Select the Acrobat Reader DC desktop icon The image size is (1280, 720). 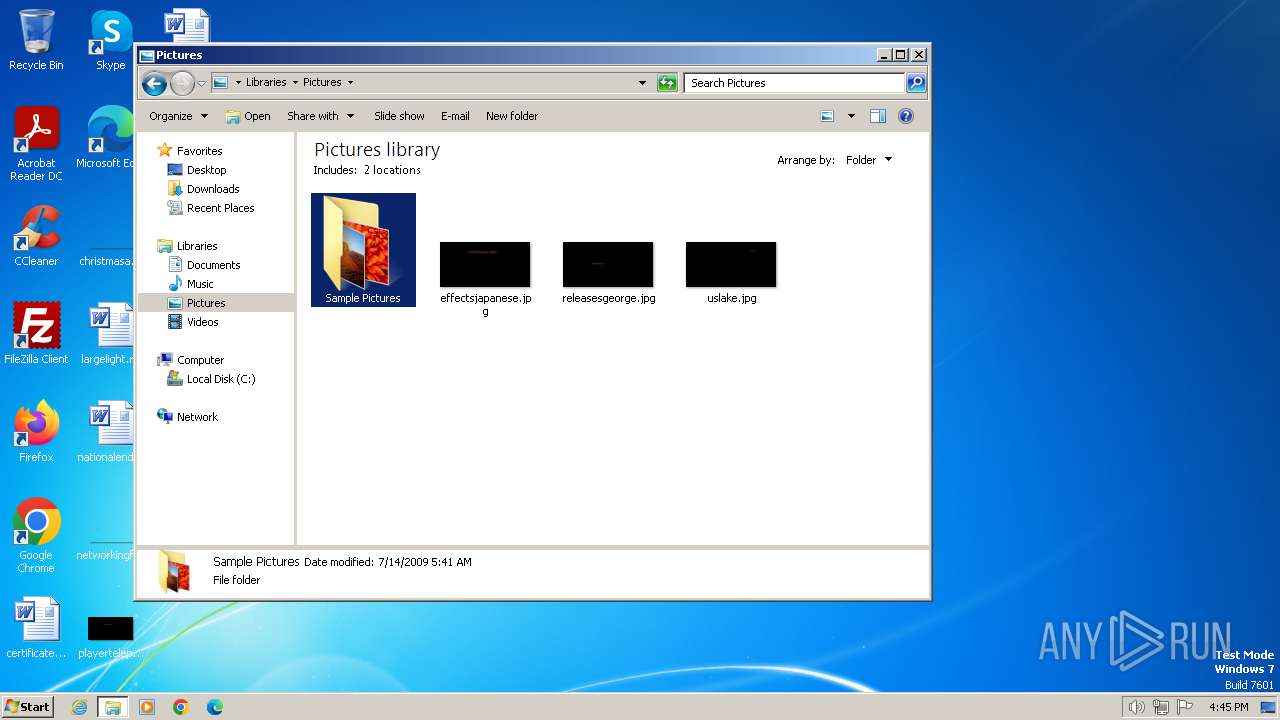pyautogui.click(x=36, y=144)
